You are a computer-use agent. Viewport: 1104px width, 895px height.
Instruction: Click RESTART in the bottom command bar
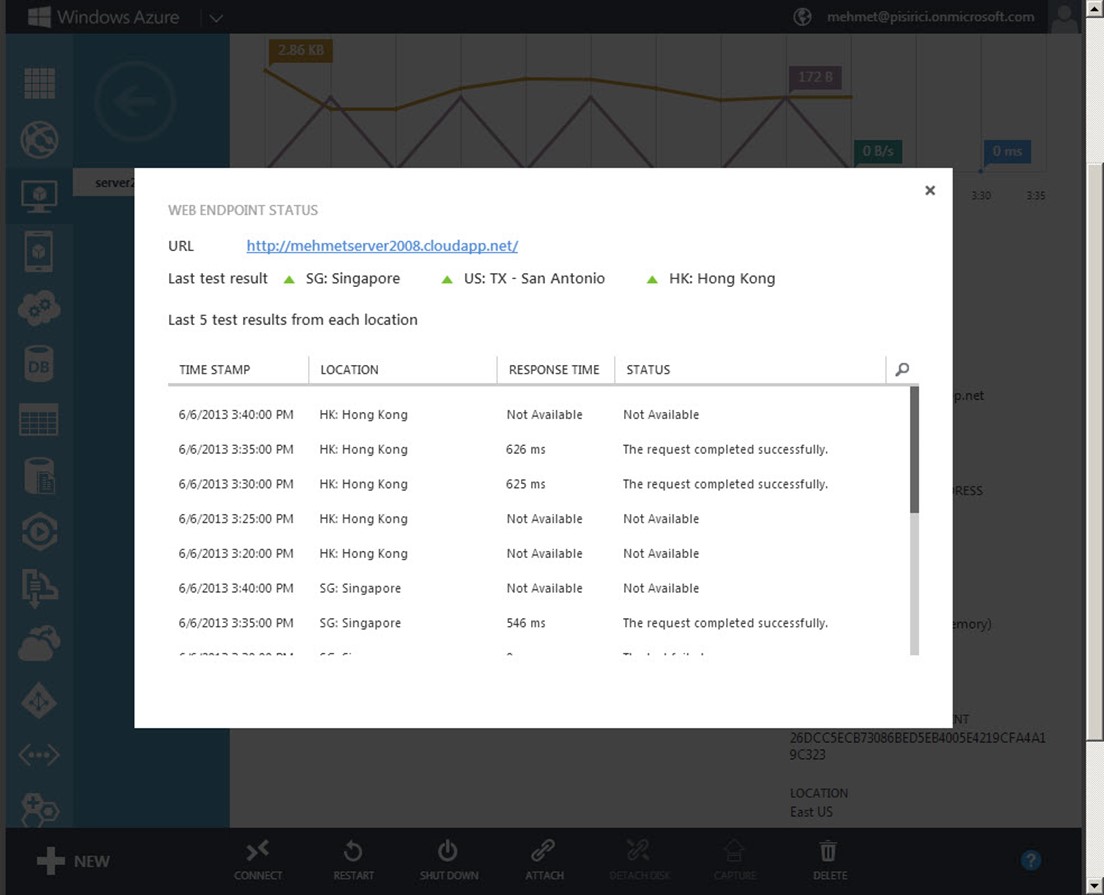[353, 860]
